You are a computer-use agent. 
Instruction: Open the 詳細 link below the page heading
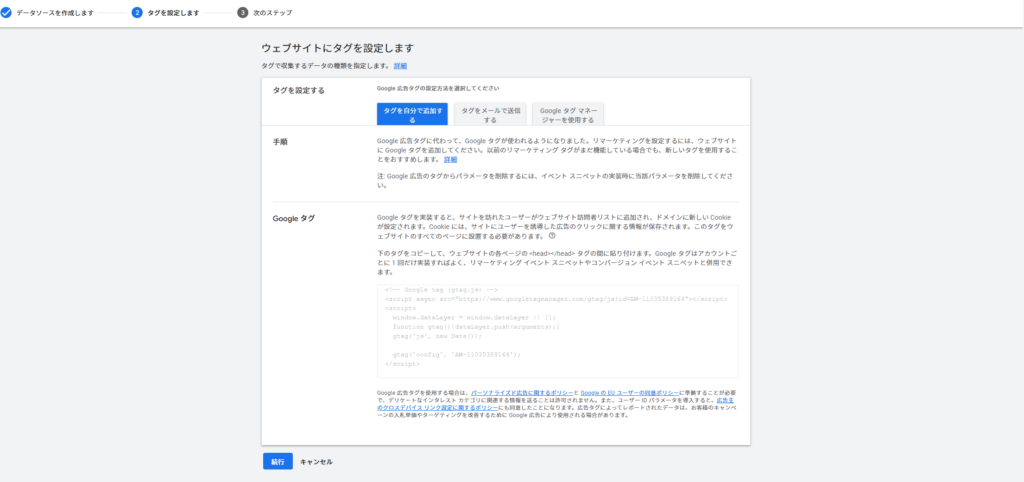coord(400,66)
